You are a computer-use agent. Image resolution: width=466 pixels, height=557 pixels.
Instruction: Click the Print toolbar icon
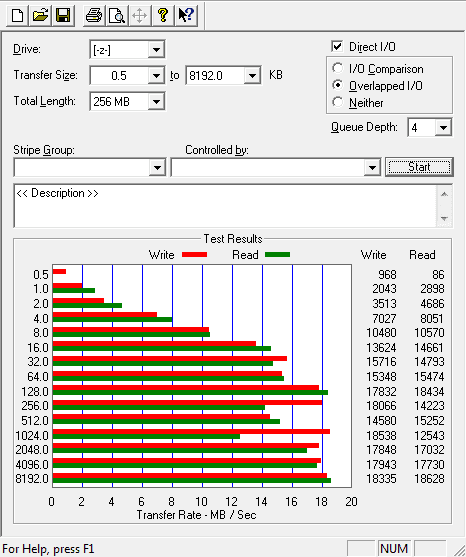coord(94,16)
